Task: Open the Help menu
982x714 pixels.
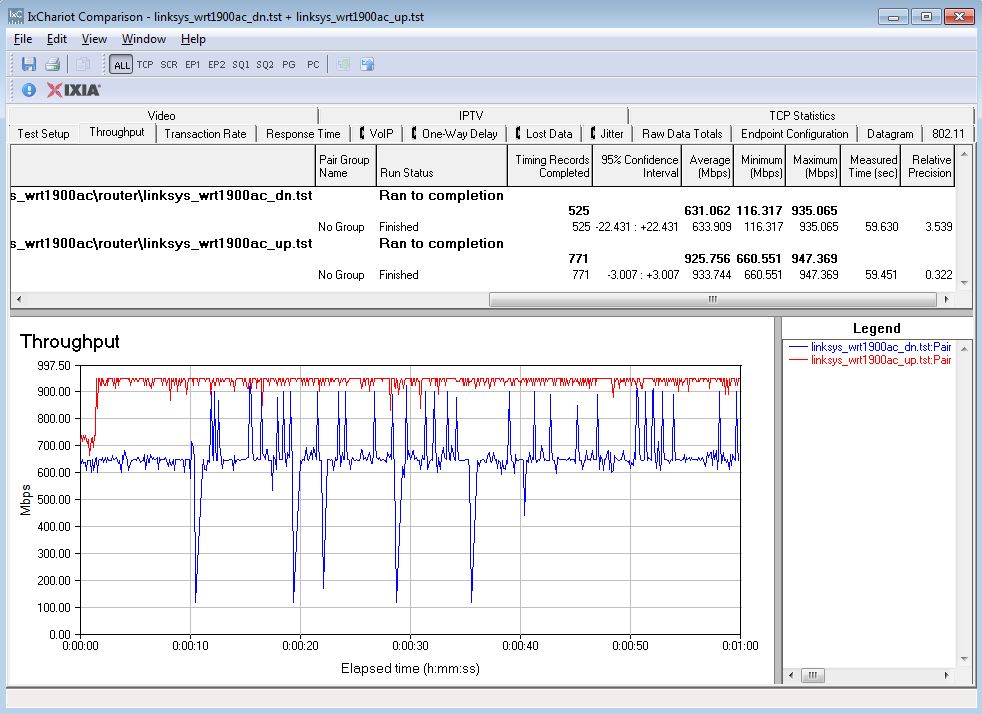Action: pyautogui.click(x=193, y=39)
